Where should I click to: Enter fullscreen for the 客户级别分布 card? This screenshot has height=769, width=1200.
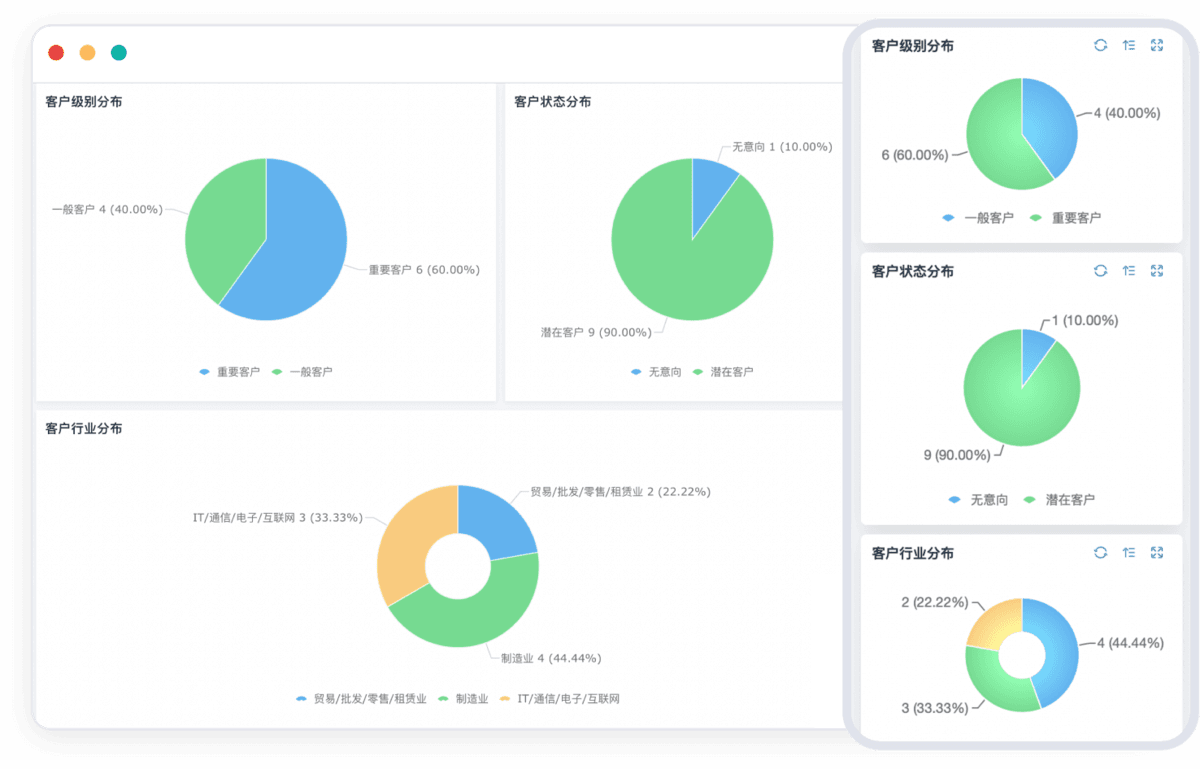1157,45
